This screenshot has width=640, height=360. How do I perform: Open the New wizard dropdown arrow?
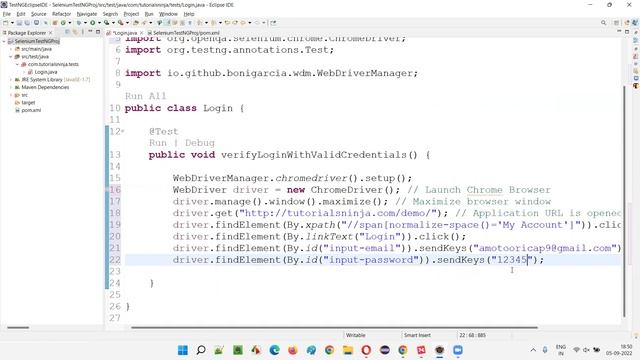point(12,23)
